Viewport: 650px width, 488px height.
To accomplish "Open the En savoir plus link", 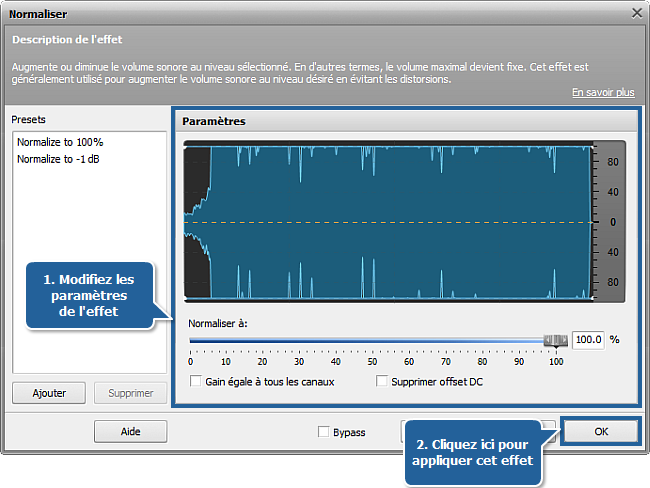I will point(603,92).
